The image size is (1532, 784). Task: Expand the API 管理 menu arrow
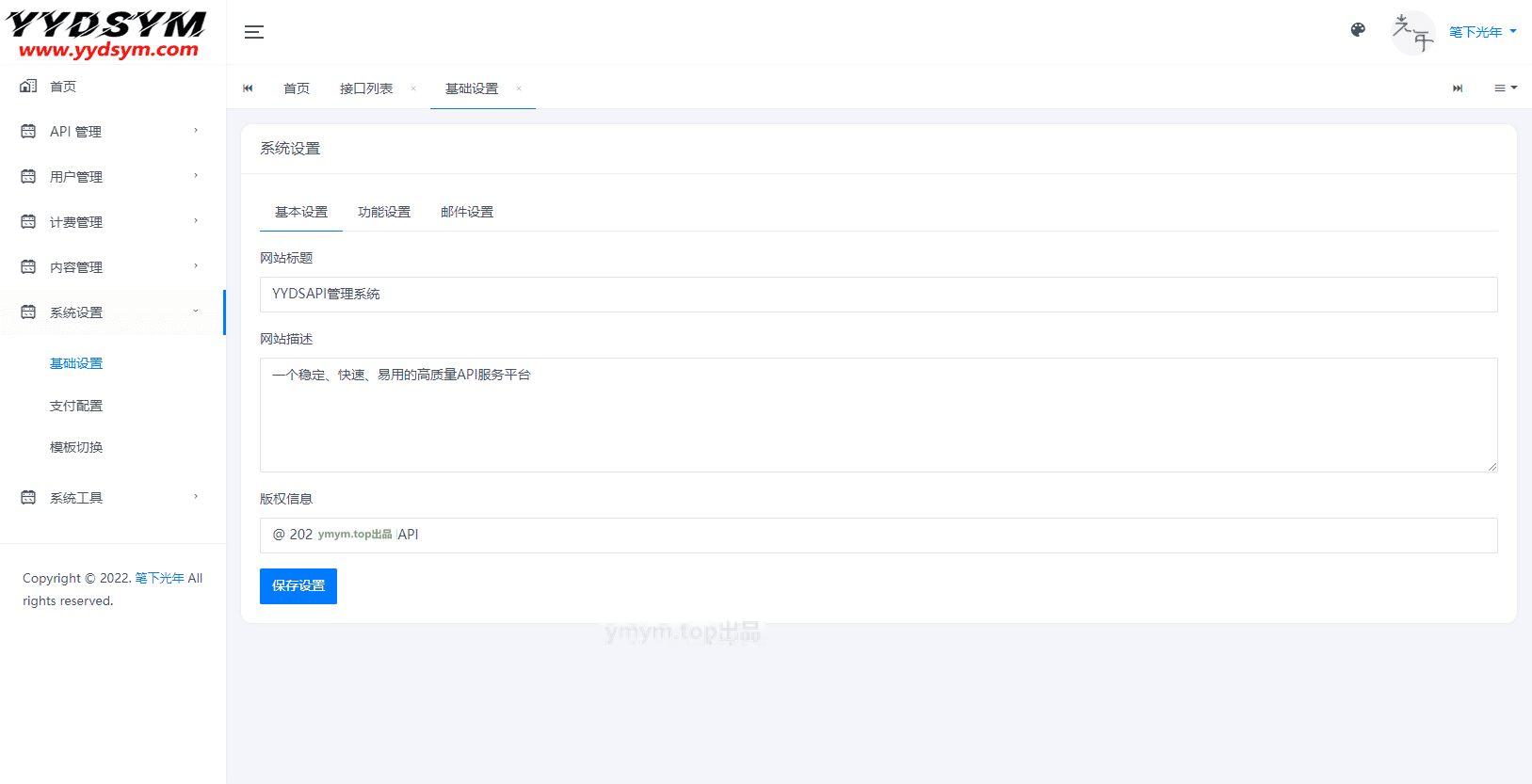196,131
